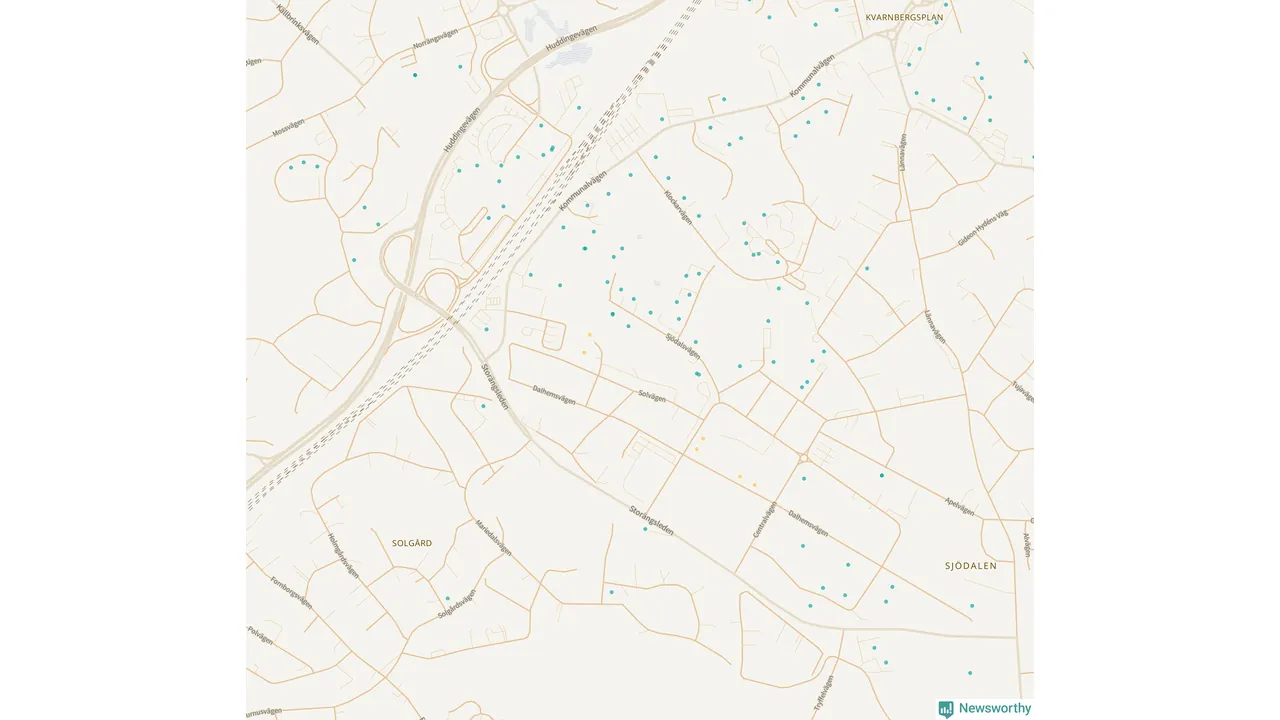Click the Centralvägen street label
1280x720 pixels.
click(764, 520)
